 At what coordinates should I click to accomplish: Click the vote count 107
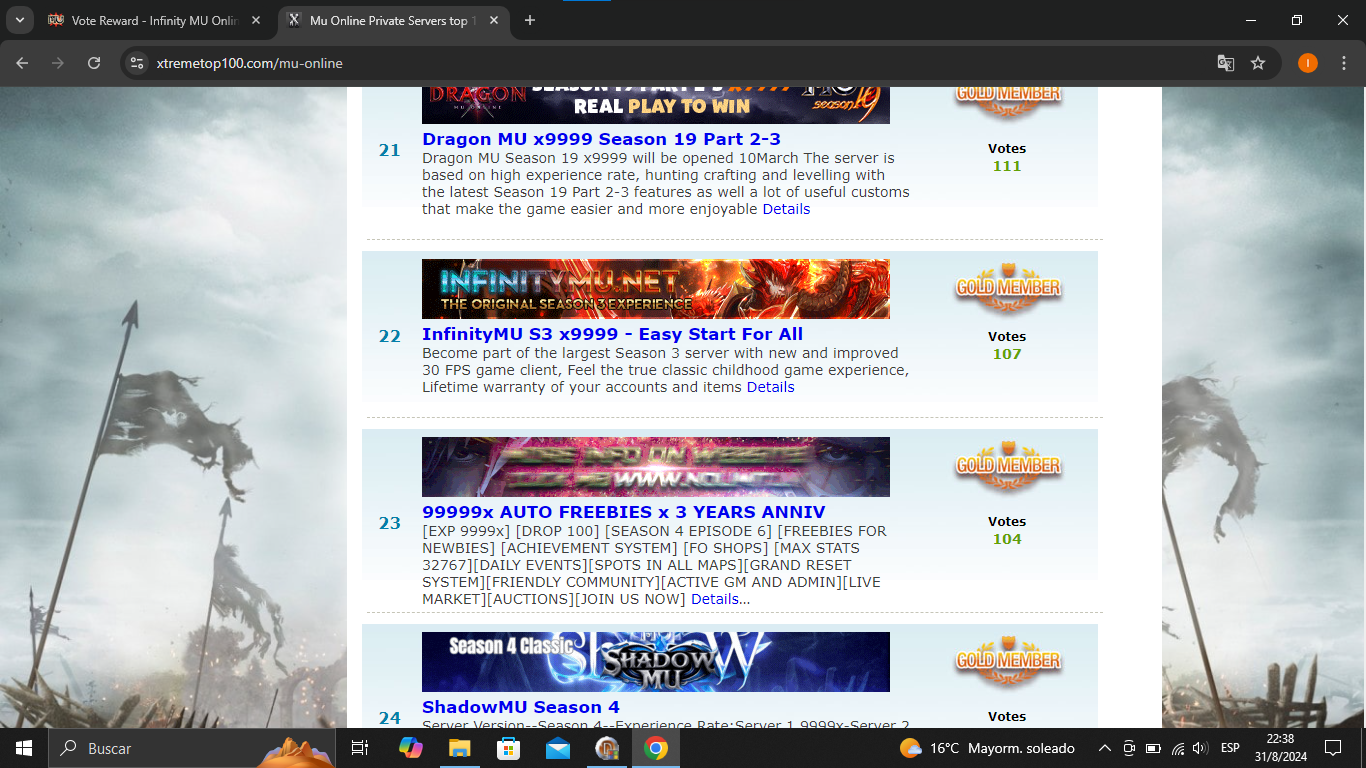coord(1007,354)
